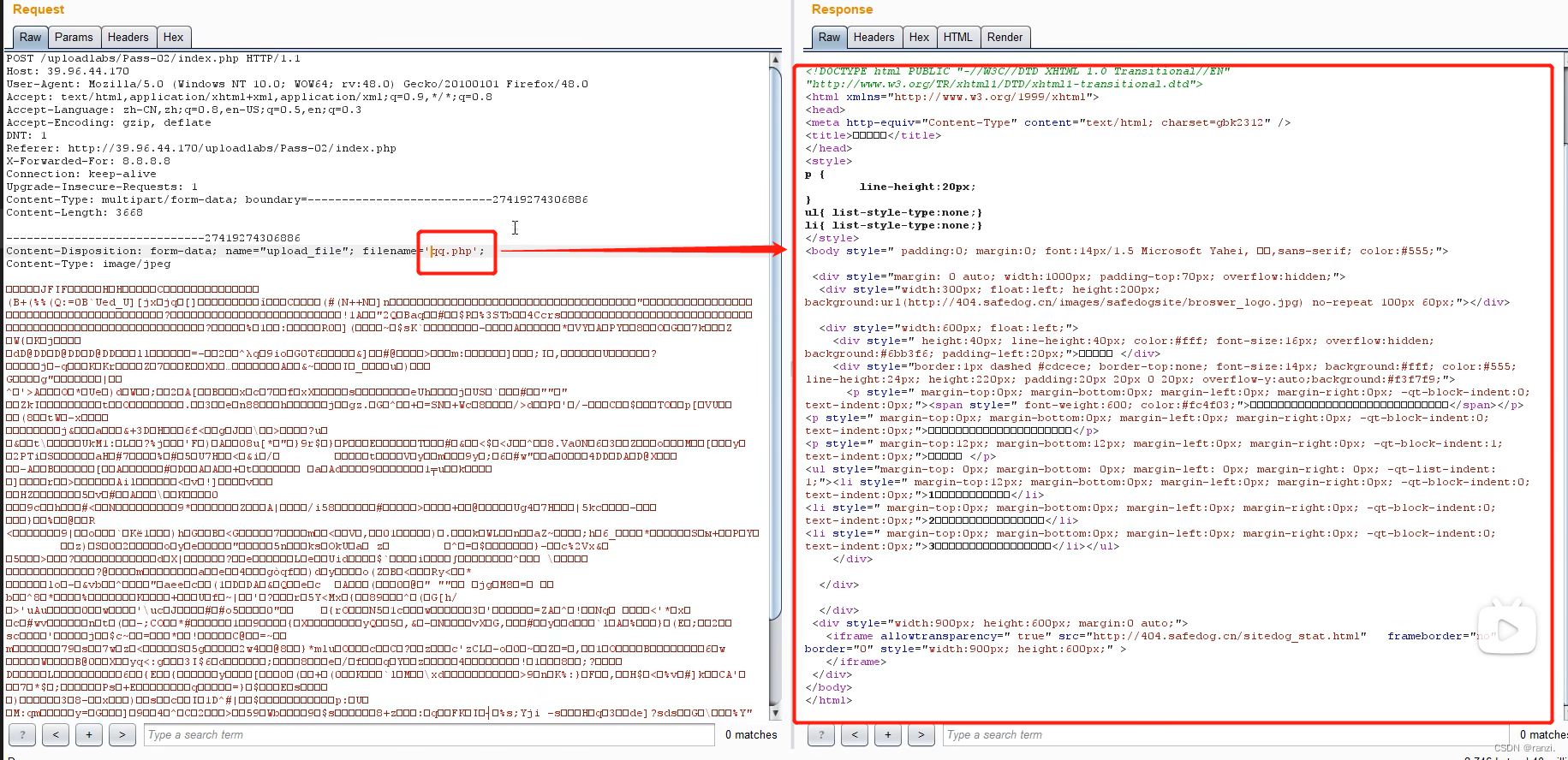This screenshot has width=1568, height=760.
Task: Click the 'Response' panel heading
Action: (x=842, y=9)
